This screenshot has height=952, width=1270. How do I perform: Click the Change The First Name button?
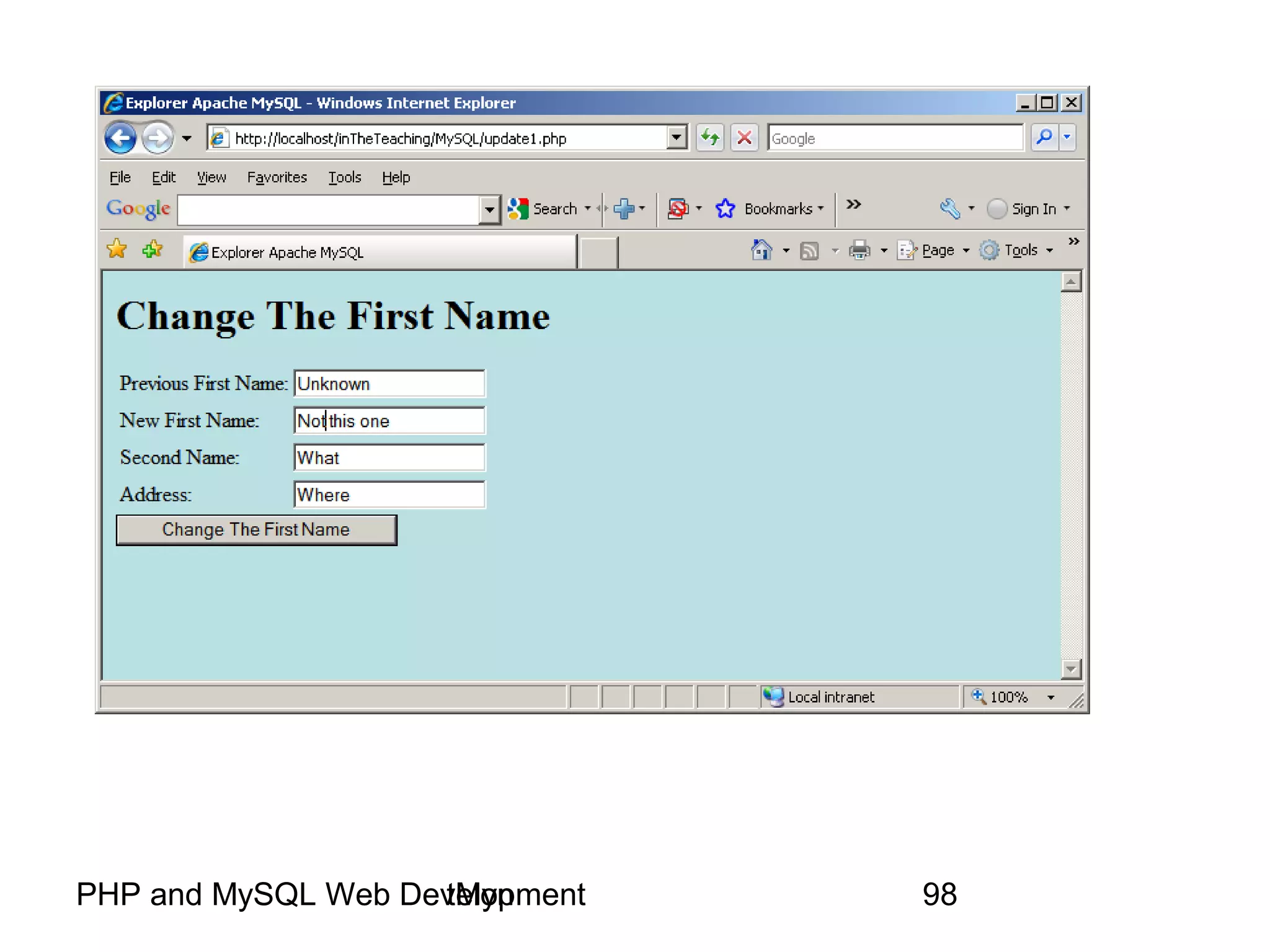tap(256, 530)
